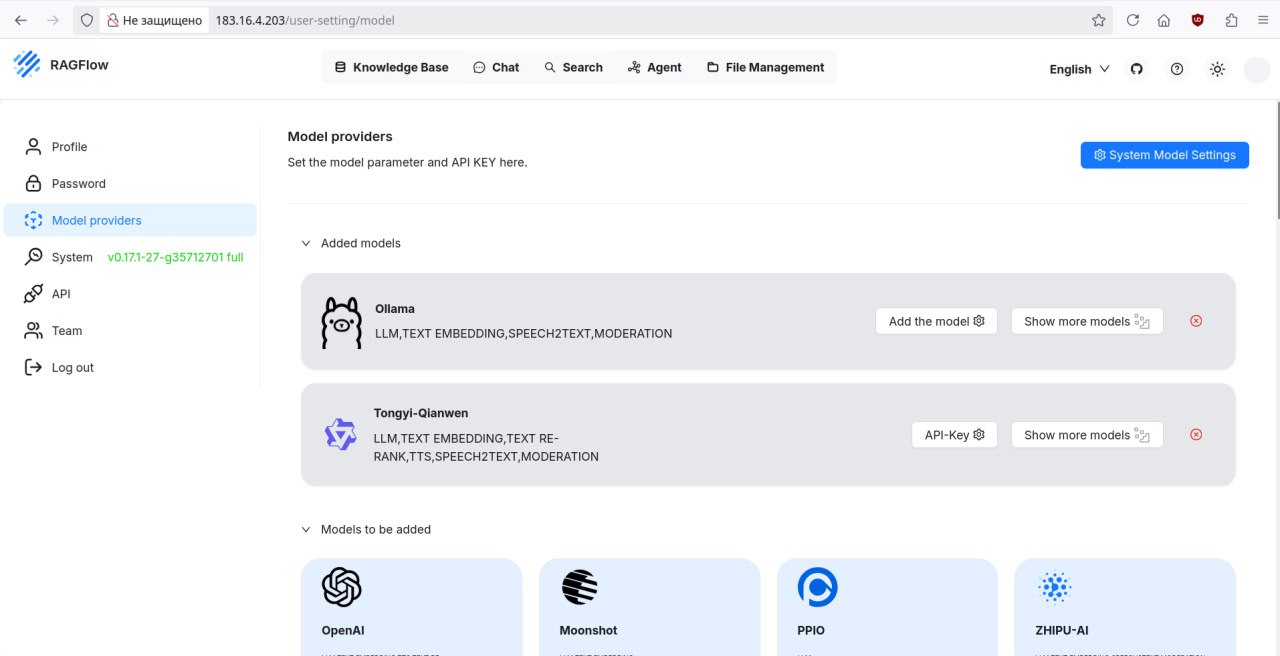This screenshot has width=1280, height=656.
Task: Open the Knowledge Base tab
Action: tap(391, 67)
